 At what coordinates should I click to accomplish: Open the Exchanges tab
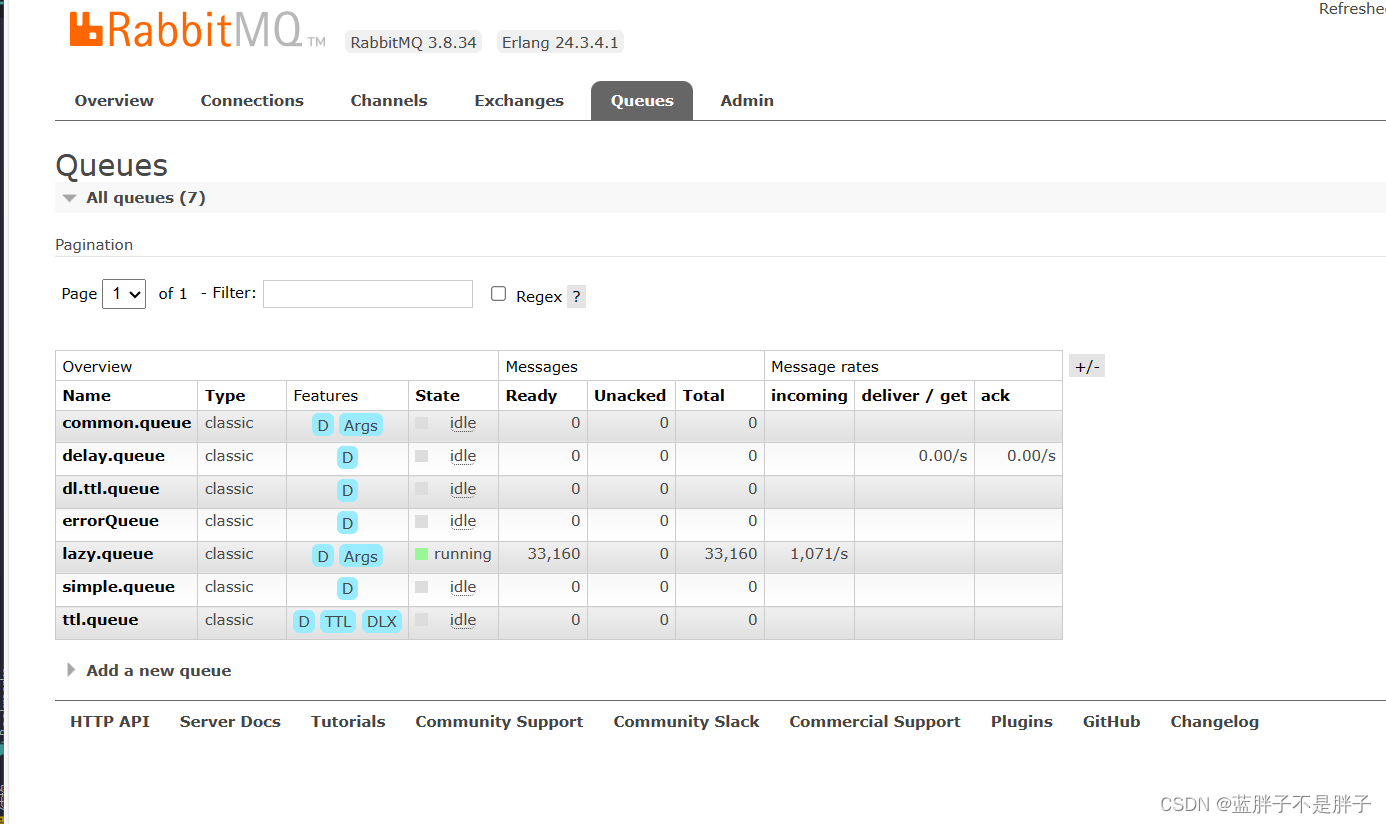tap(519, 100)
